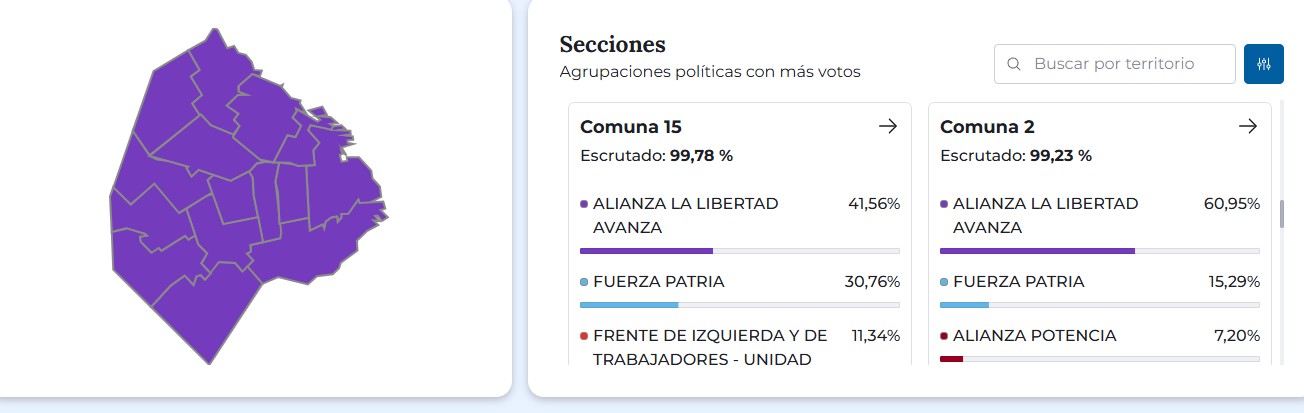Click Fuerza Patria label in Comuna 15
The image size is (1304, 413).
click(658, 282)
